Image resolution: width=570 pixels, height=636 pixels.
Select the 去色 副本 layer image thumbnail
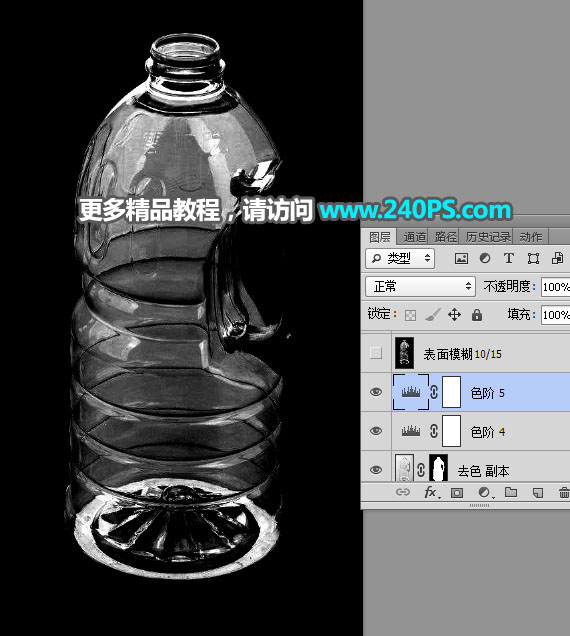[x=404, y=468]
